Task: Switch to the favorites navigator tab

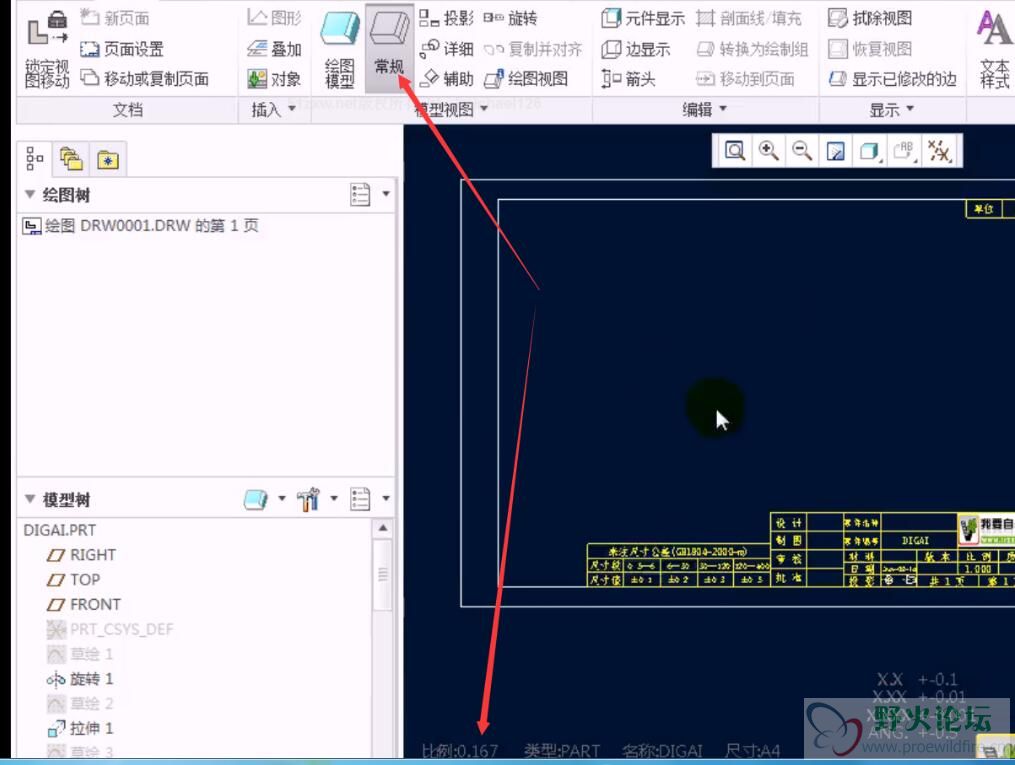Action: (108, 159)
